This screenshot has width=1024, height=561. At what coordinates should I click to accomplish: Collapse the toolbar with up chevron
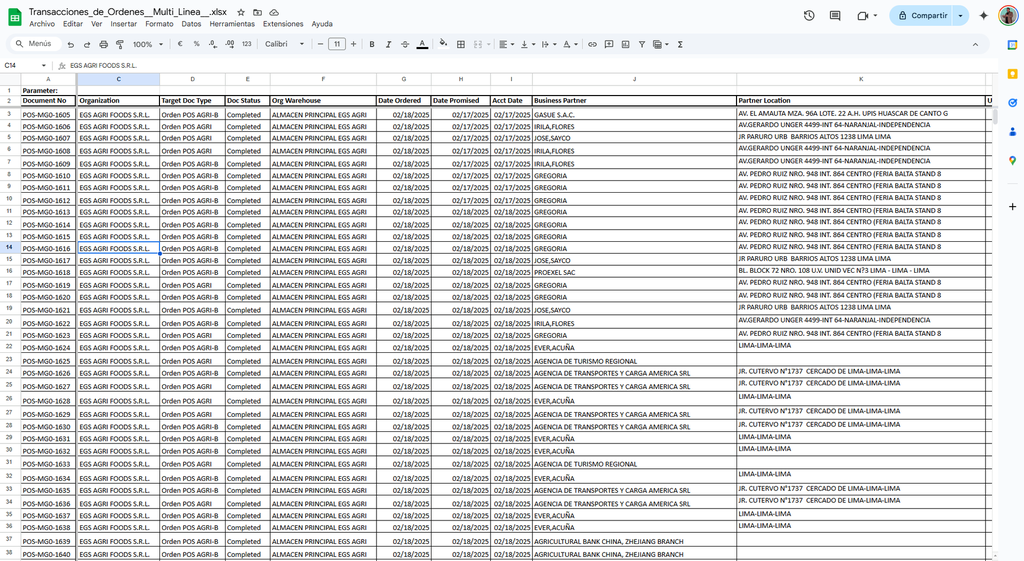click(975, 44)
